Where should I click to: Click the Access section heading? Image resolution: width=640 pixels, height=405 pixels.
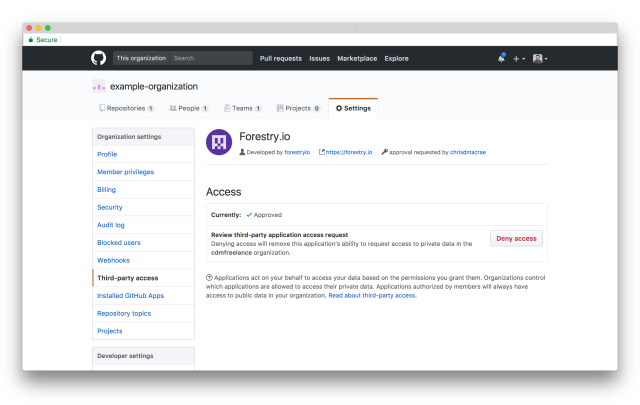coord(223,192)
